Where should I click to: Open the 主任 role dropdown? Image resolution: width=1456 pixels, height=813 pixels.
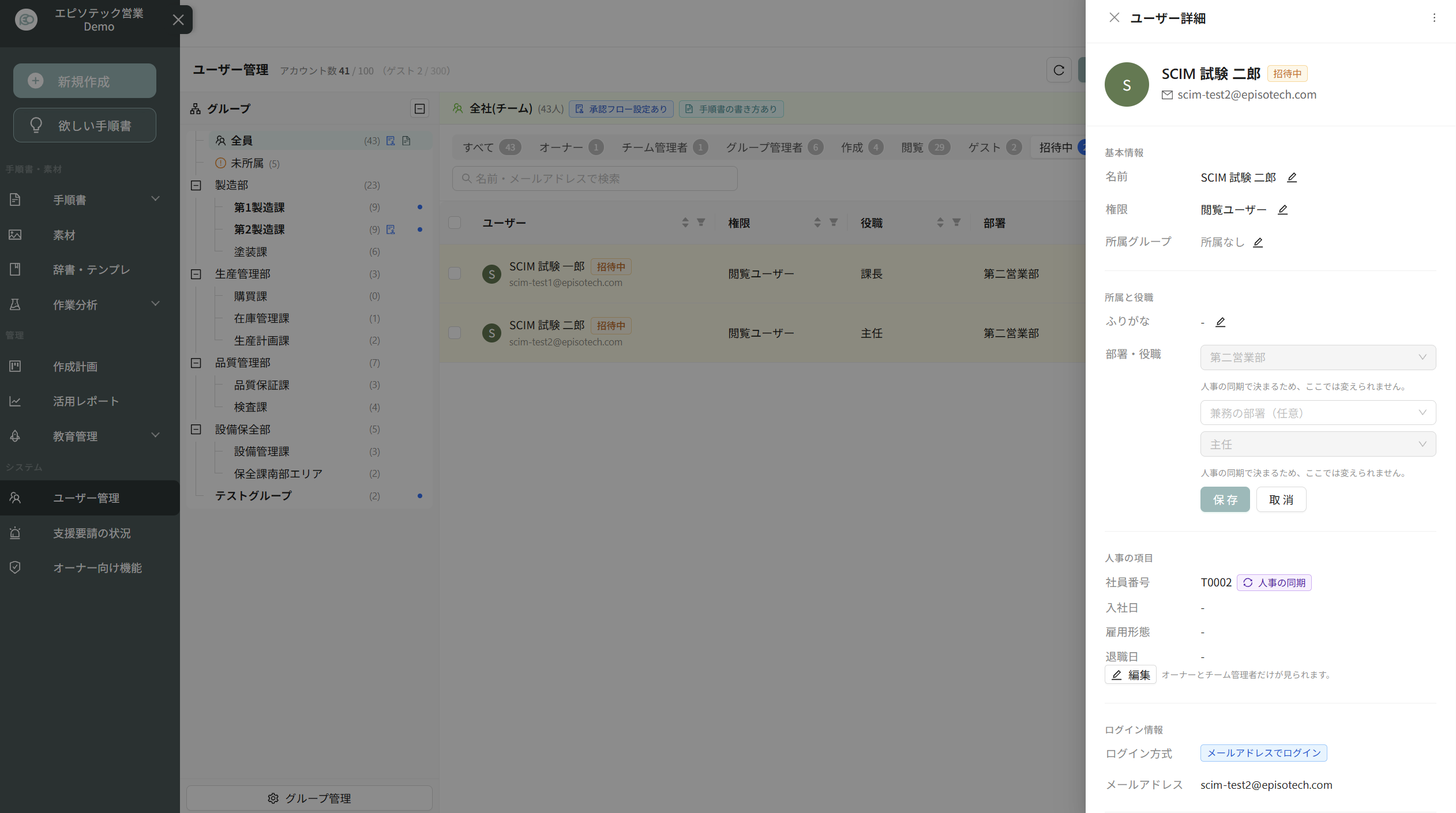[1318, 445]
